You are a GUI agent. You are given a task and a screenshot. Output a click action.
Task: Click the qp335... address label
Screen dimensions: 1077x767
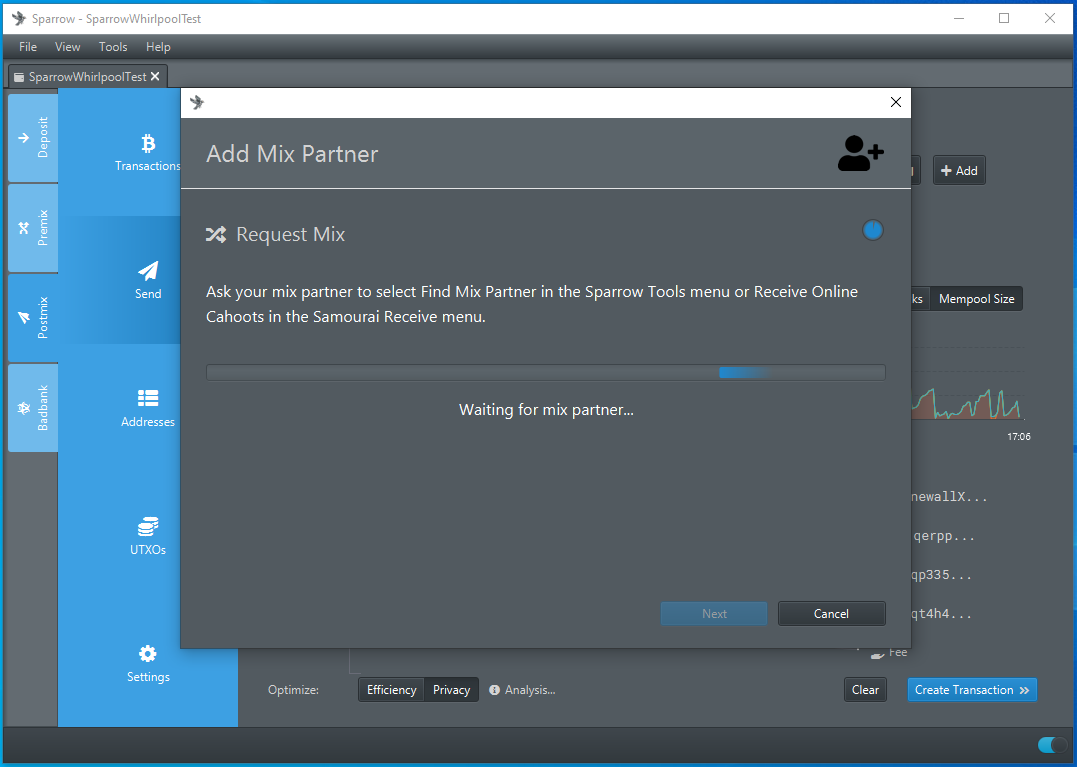(942, 575)
